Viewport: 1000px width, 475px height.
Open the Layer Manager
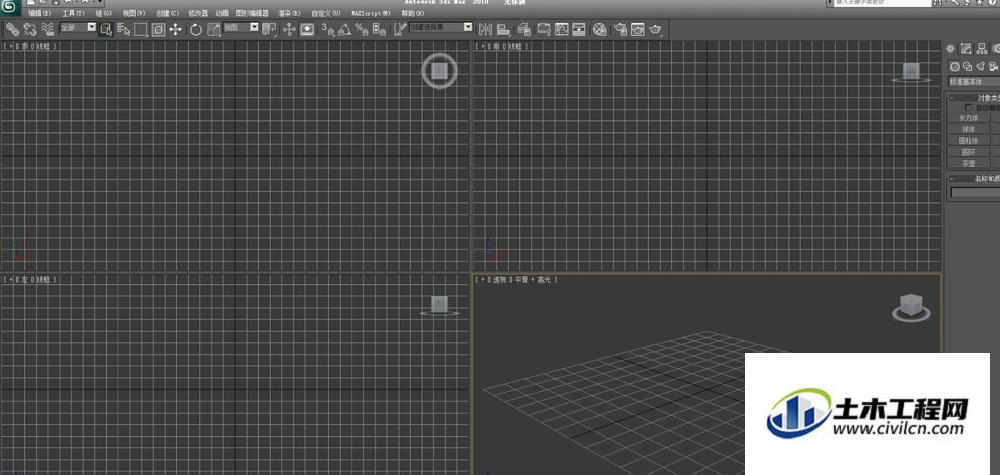[x=524, y=29]
